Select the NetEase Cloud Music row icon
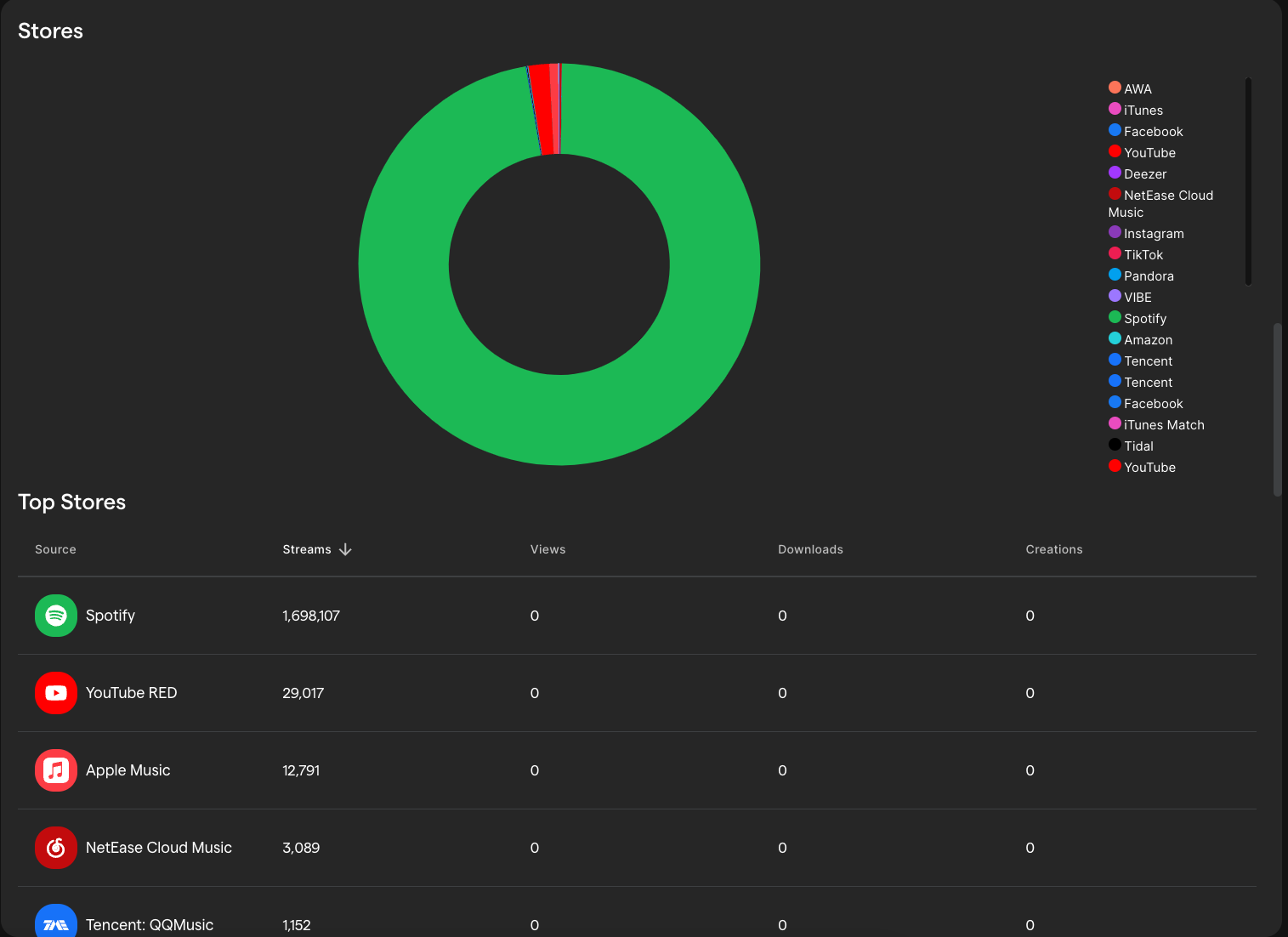1288x937 pixels. 56,848
